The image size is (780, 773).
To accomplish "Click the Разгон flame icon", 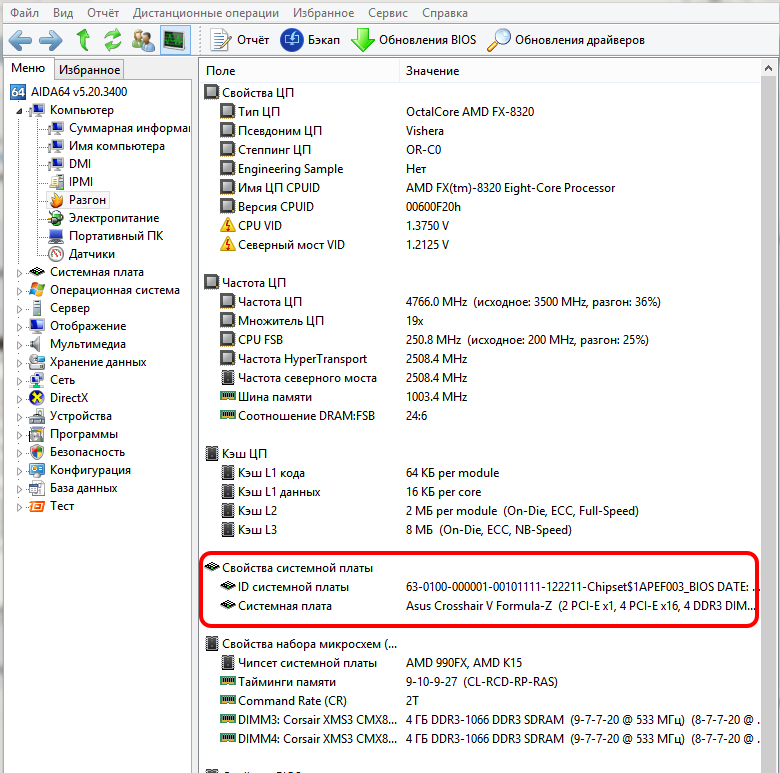I will 56,200.
